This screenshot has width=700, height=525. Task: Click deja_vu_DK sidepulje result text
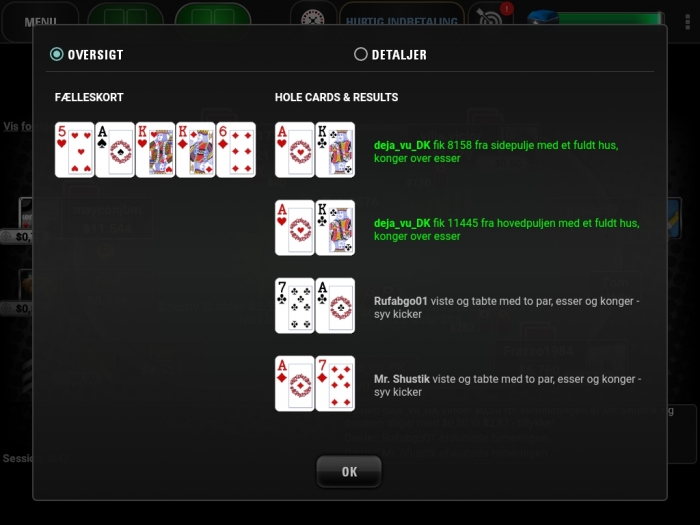click(496, 152)
